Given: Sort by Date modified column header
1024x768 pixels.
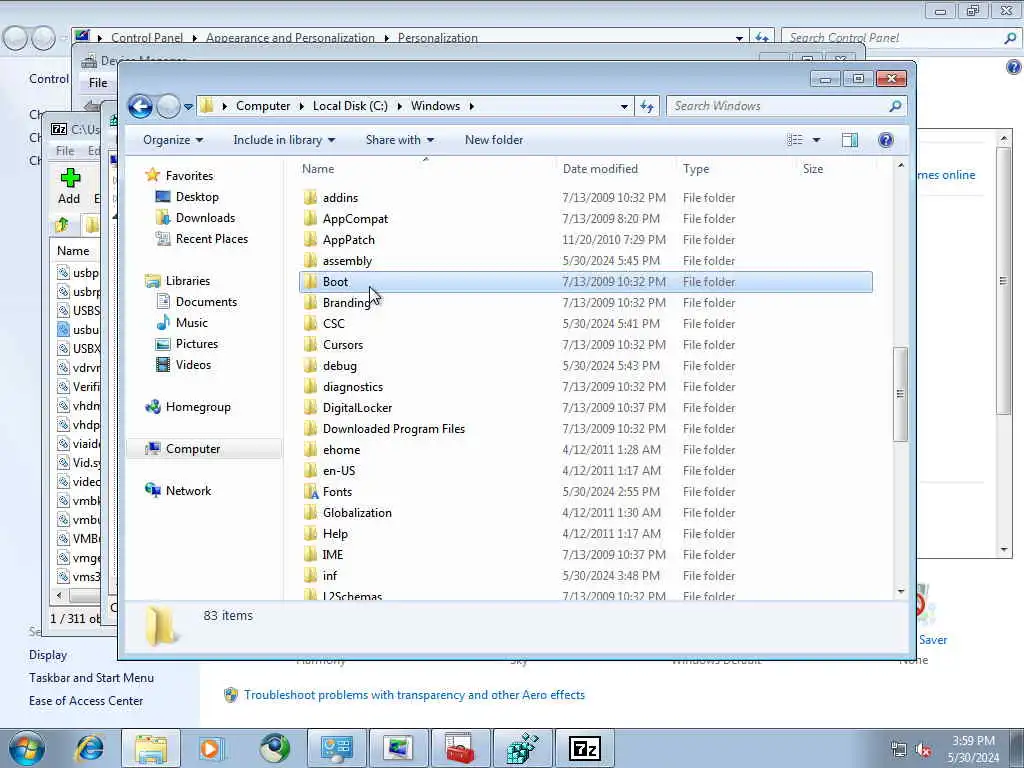Looking at the screenshot, I should 600,168.
